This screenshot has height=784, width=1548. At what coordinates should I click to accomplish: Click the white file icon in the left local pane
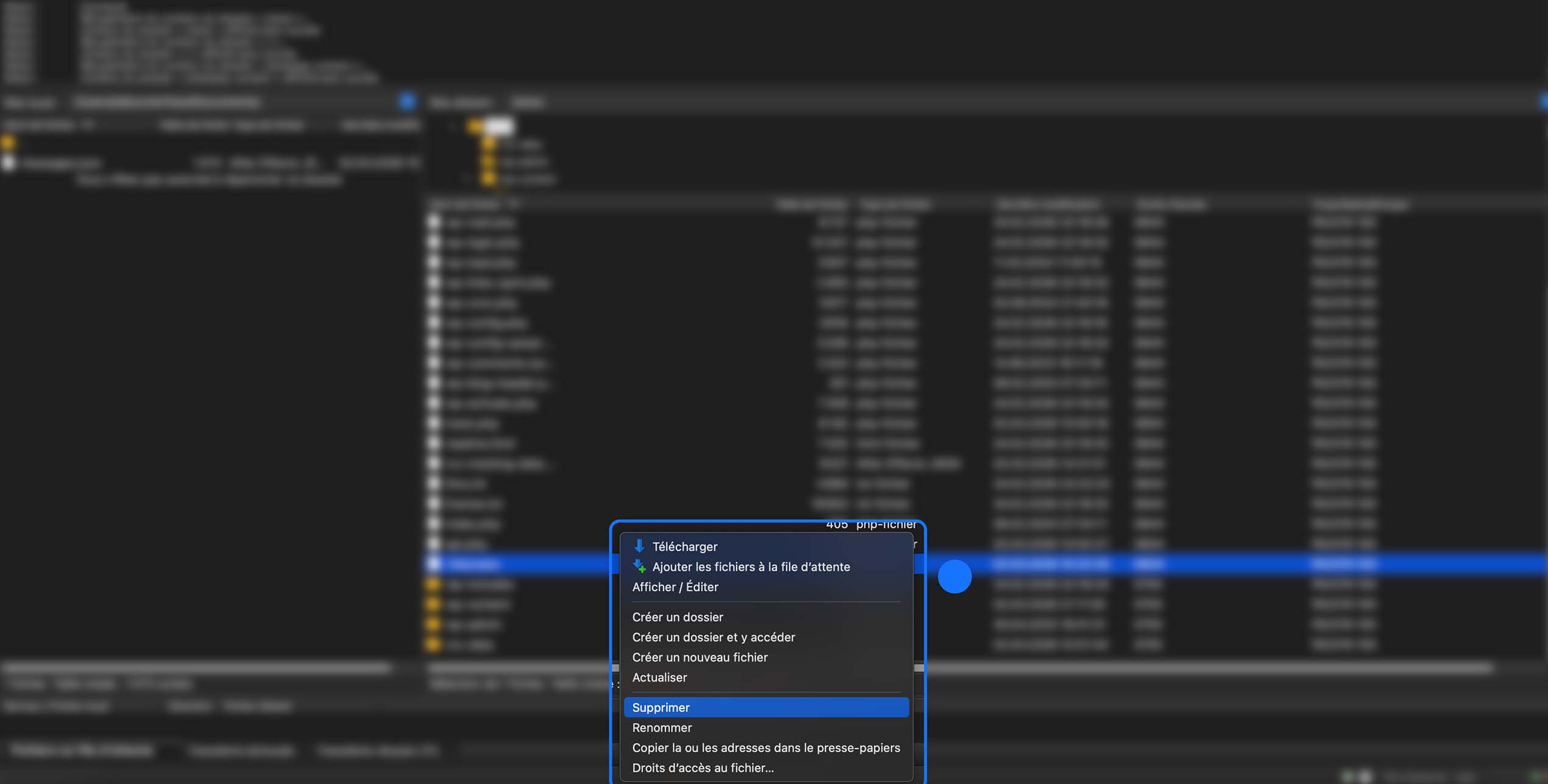tap(10, 163)
